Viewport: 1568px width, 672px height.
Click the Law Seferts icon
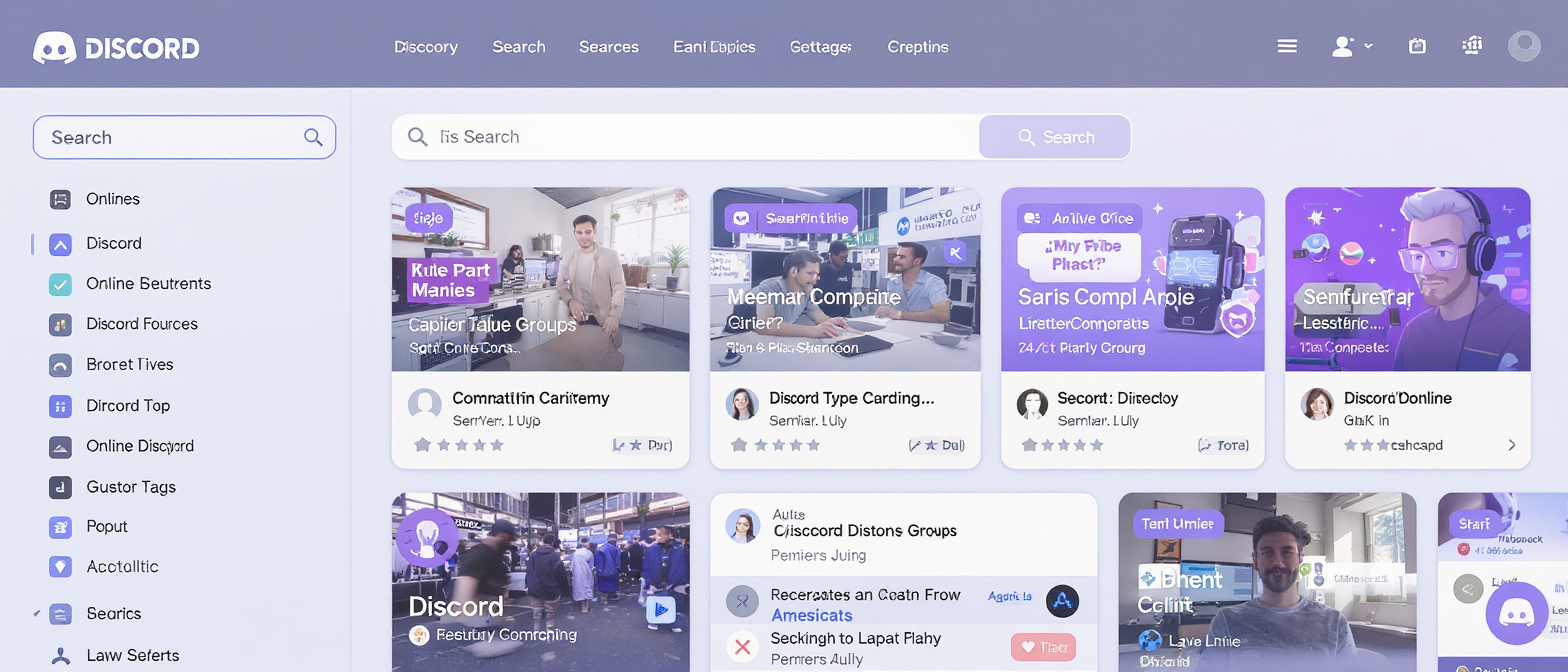[x=60, y=656]
